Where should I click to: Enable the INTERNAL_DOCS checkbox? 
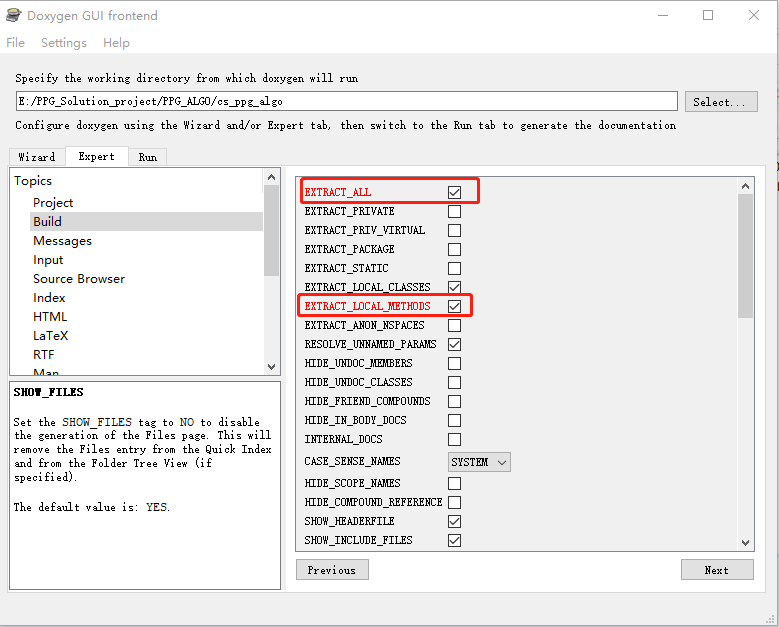click(x=454, y=439)
